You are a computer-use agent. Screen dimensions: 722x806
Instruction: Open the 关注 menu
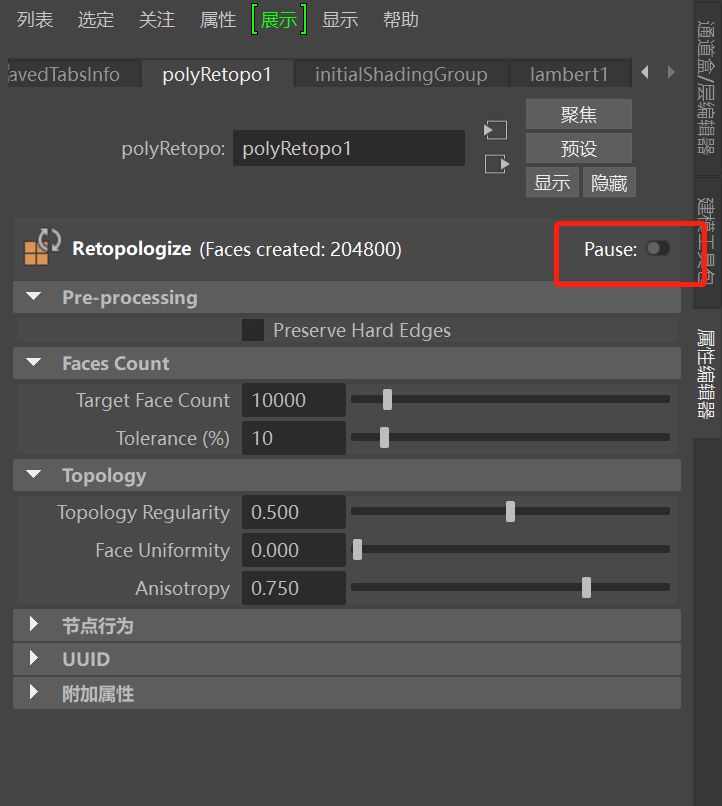(x=157, y=20)
